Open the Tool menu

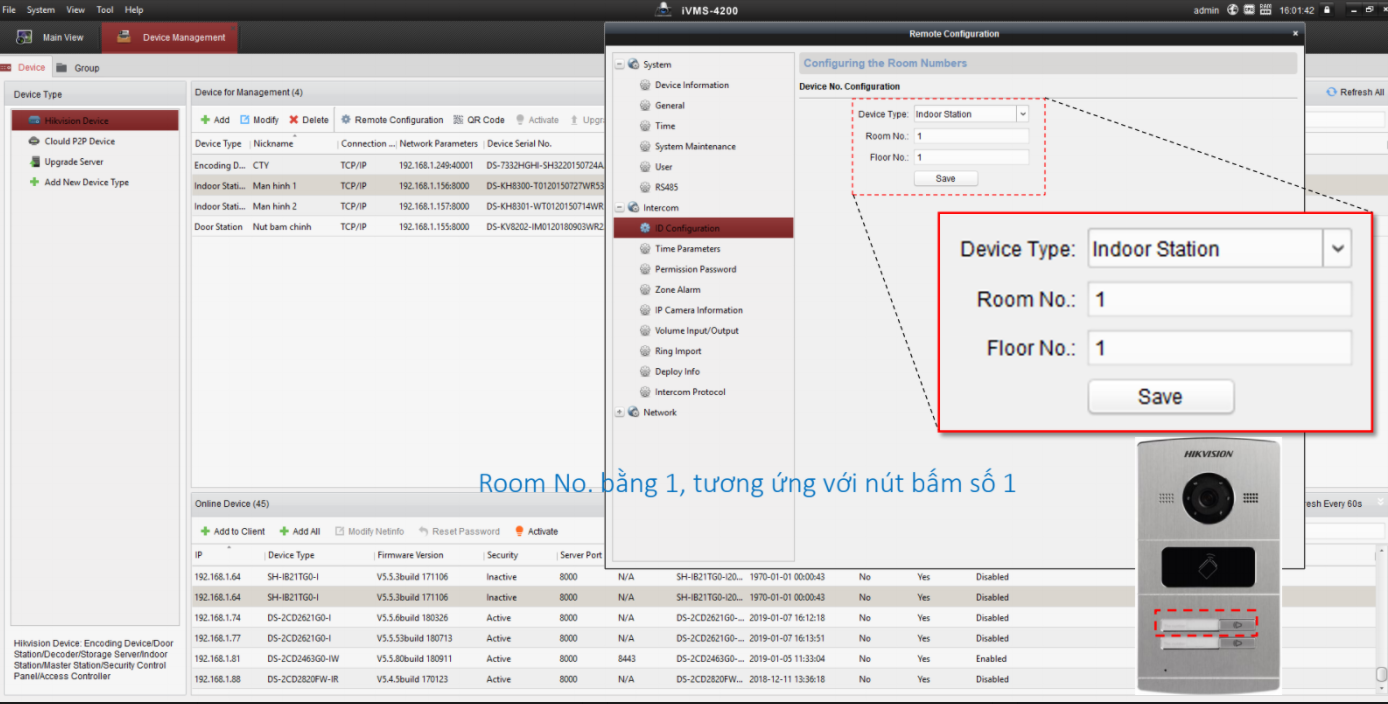pyautogui.click(x=104, y=10)
